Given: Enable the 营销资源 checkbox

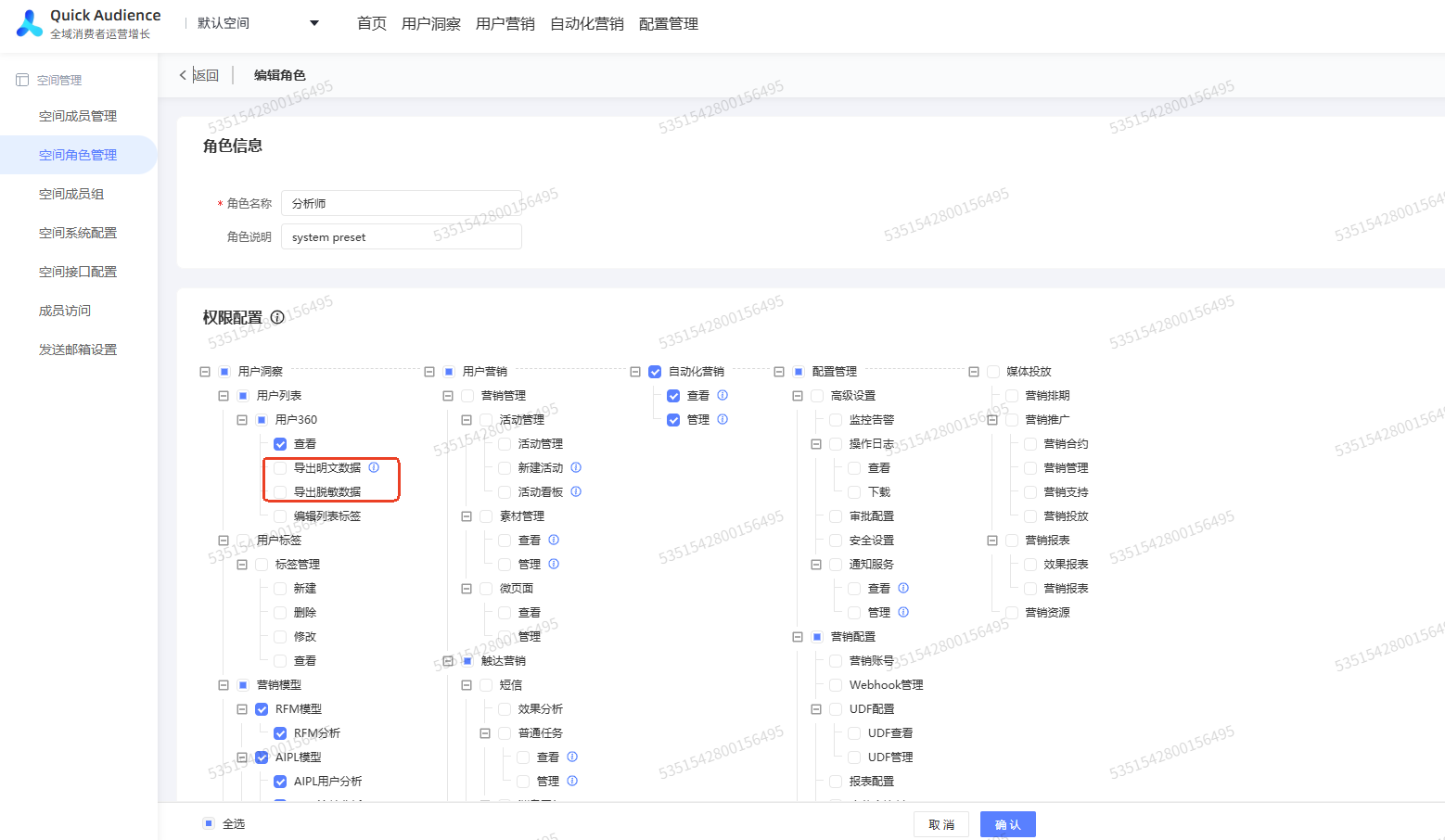Looking at the screenshot, I should [1012, 613].
